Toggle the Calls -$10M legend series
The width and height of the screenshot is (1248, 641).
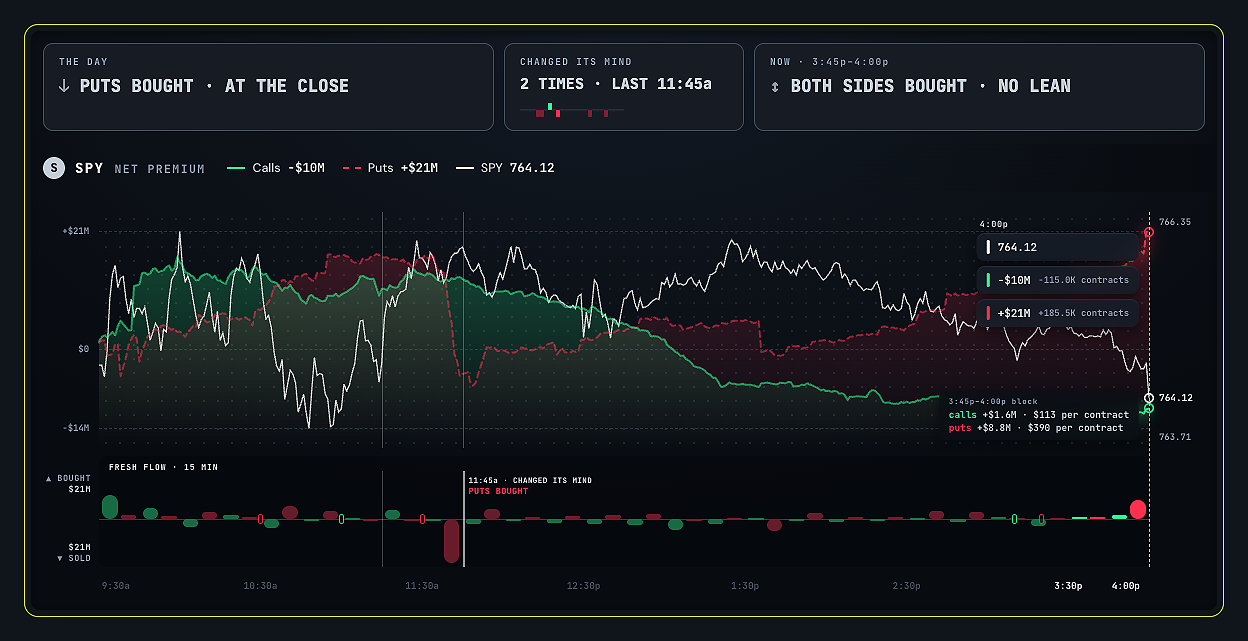coord(277,168)
